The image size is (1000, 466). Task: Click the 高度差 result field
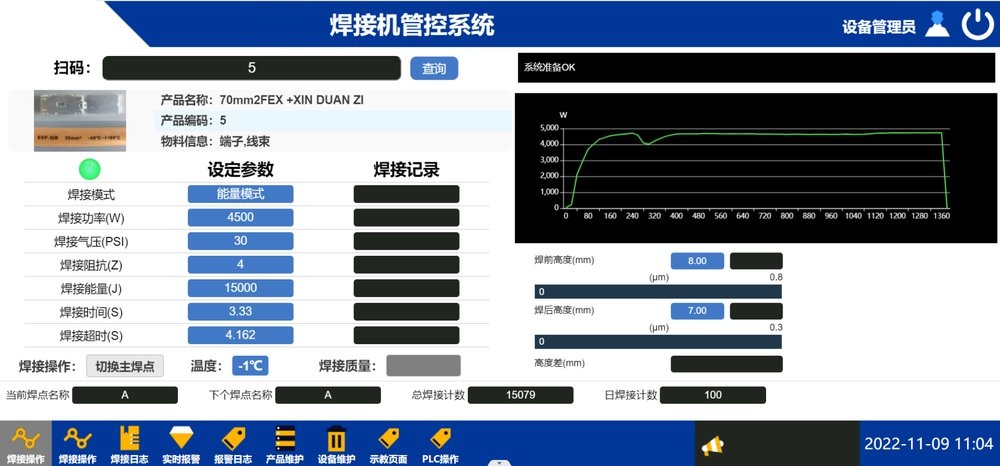pyautogui.click(x=726, y=364)
